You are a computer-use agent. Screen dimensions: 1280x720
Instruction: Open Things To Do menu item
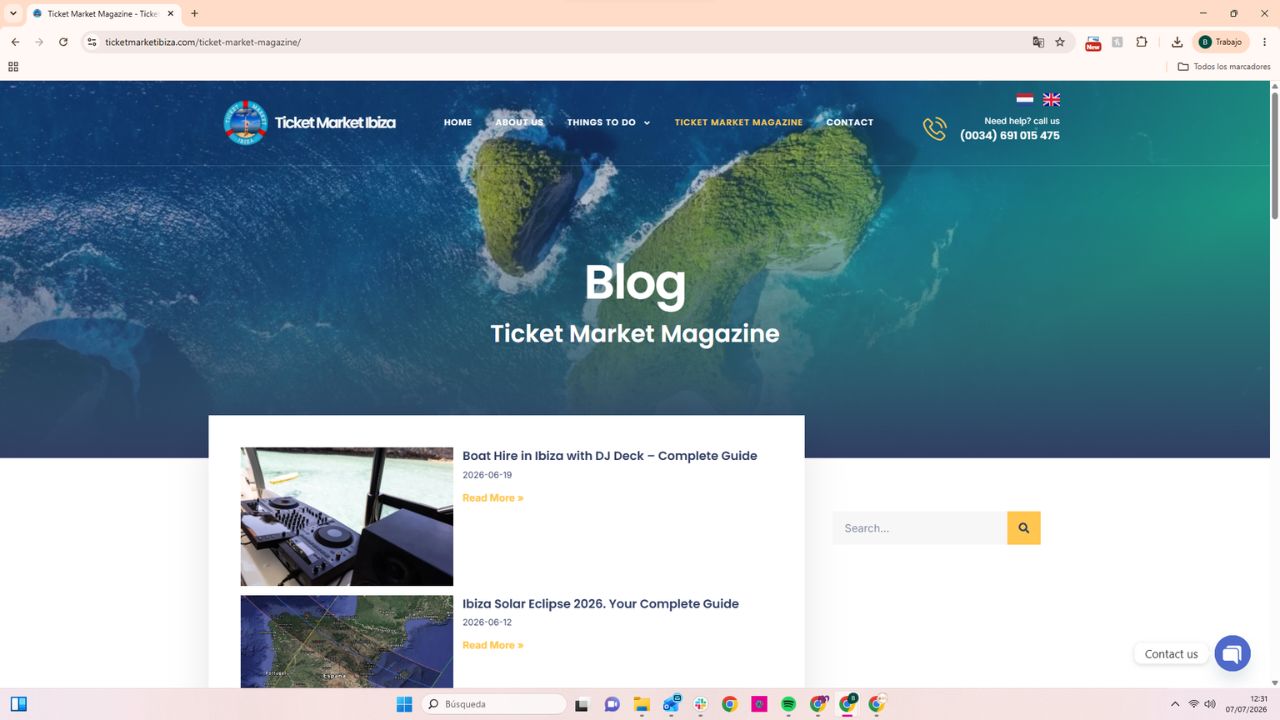(601, 123)
